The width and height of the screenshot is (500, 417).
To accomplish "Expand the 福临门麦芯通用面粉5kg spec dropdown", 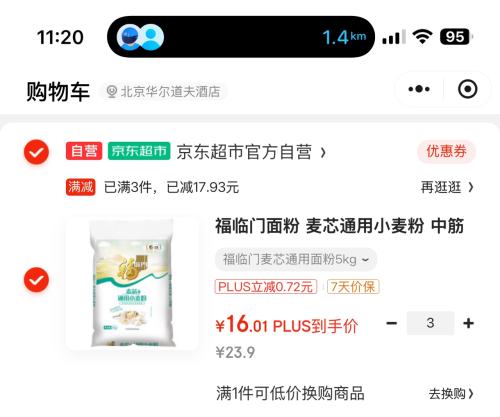I will point(295,259).
